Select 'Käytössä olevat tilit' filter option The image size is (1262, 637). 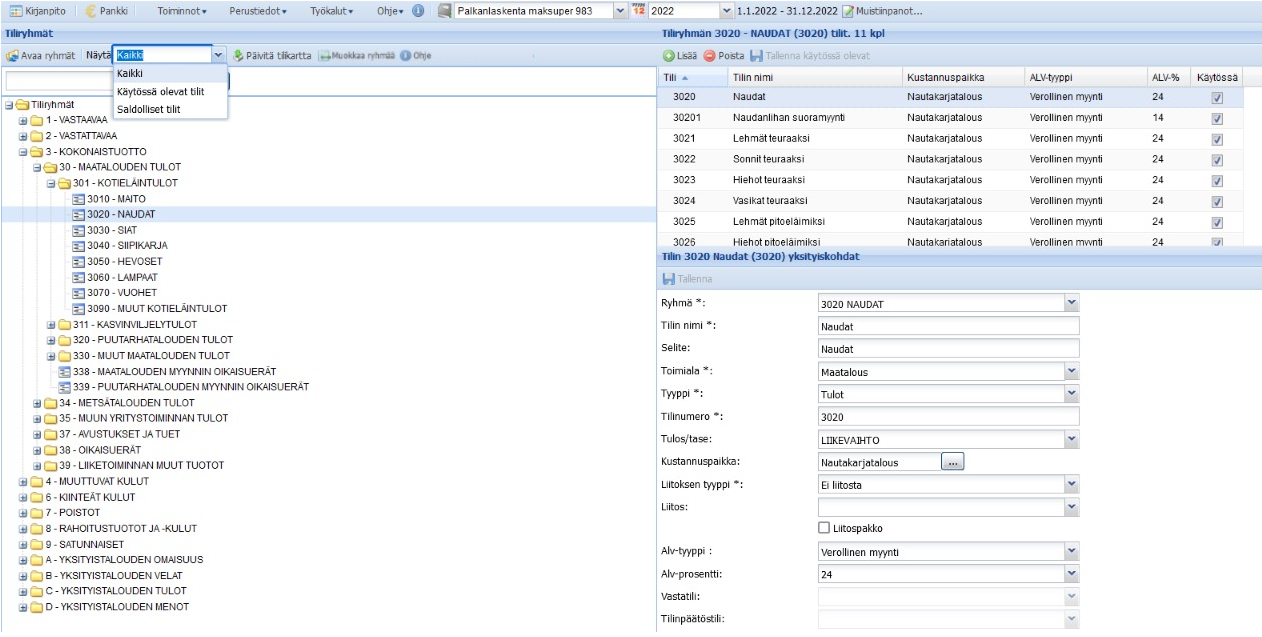coord(160,91)
